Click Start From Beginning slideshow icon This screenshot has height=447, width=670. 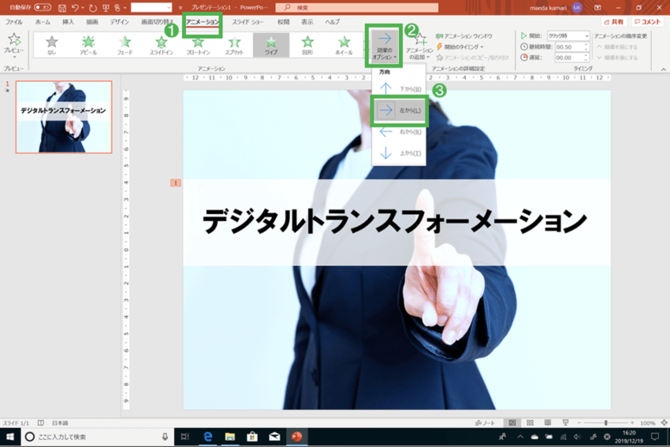click(x=106, y=8)
